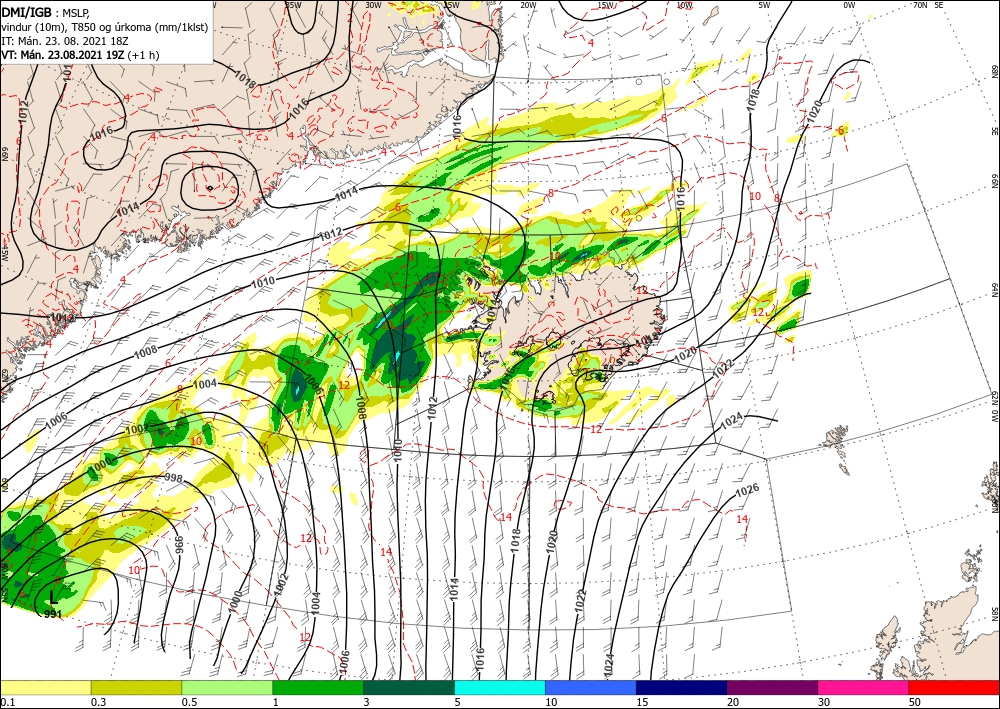The height and width of the screenshot is (709, 1000).
Task: Click the legend value label "30"
Action: 825,702
